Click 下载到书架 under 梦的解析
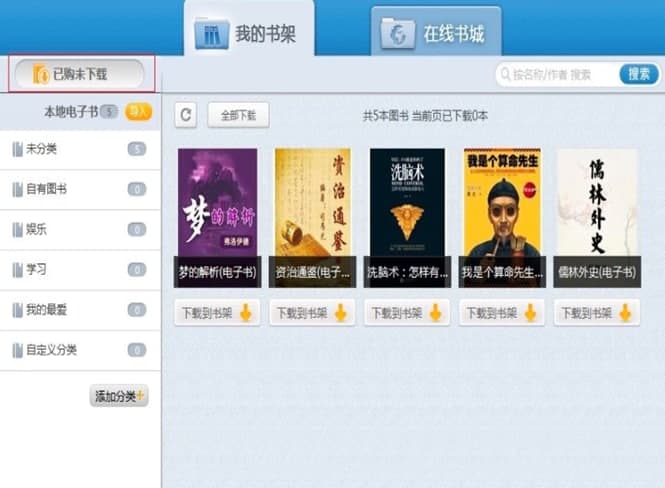Image resolution: width=665 pixels, height=488 pixels. (217, 313)
